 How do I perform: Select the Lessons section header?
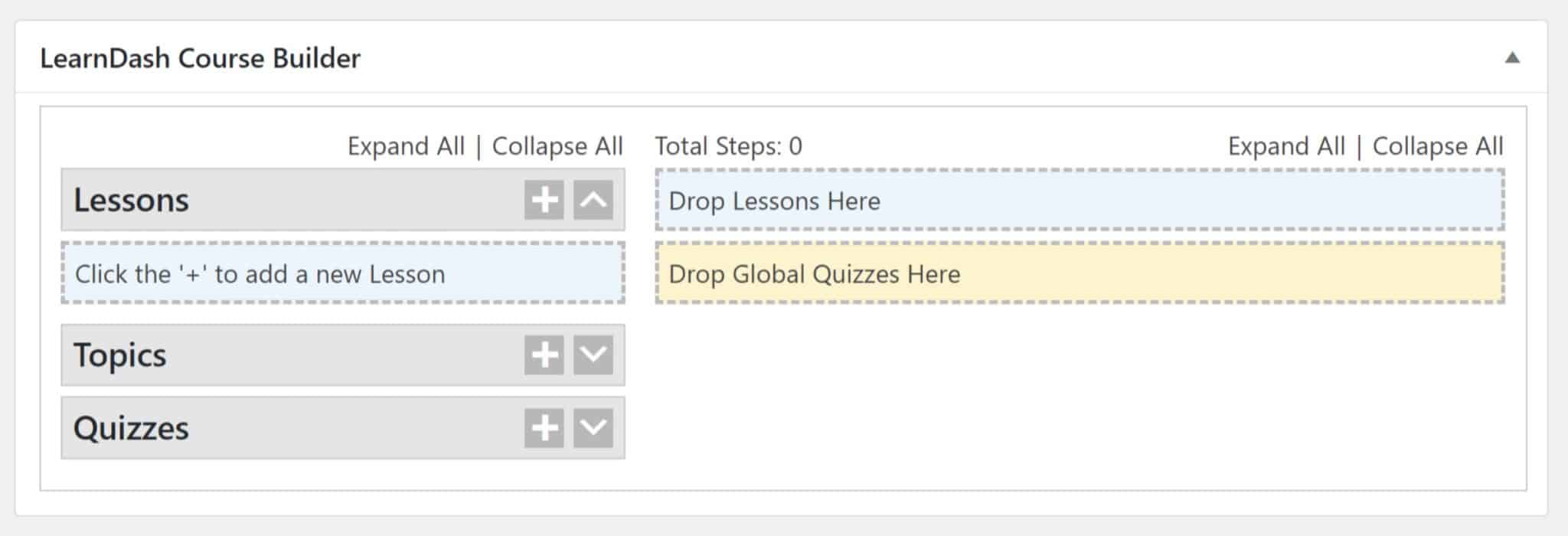230,201
